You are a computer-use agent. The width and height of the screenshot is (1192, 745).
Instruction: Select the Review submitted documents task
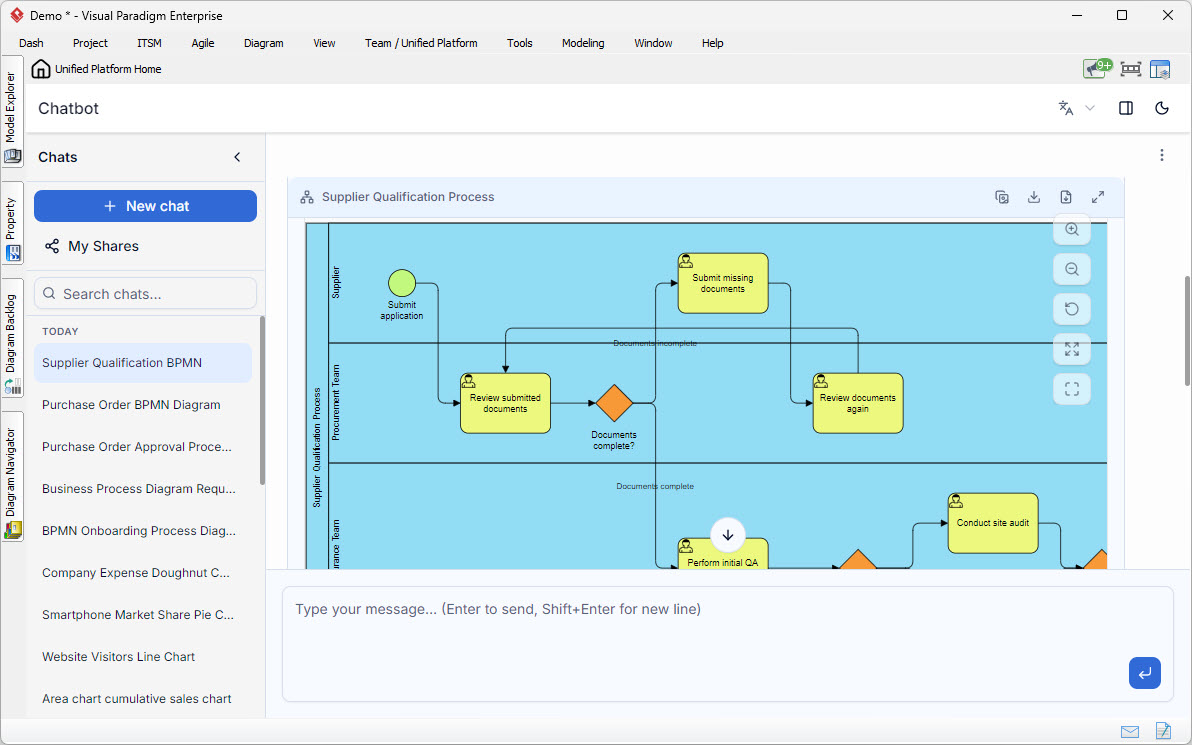[x=506, y=403]
